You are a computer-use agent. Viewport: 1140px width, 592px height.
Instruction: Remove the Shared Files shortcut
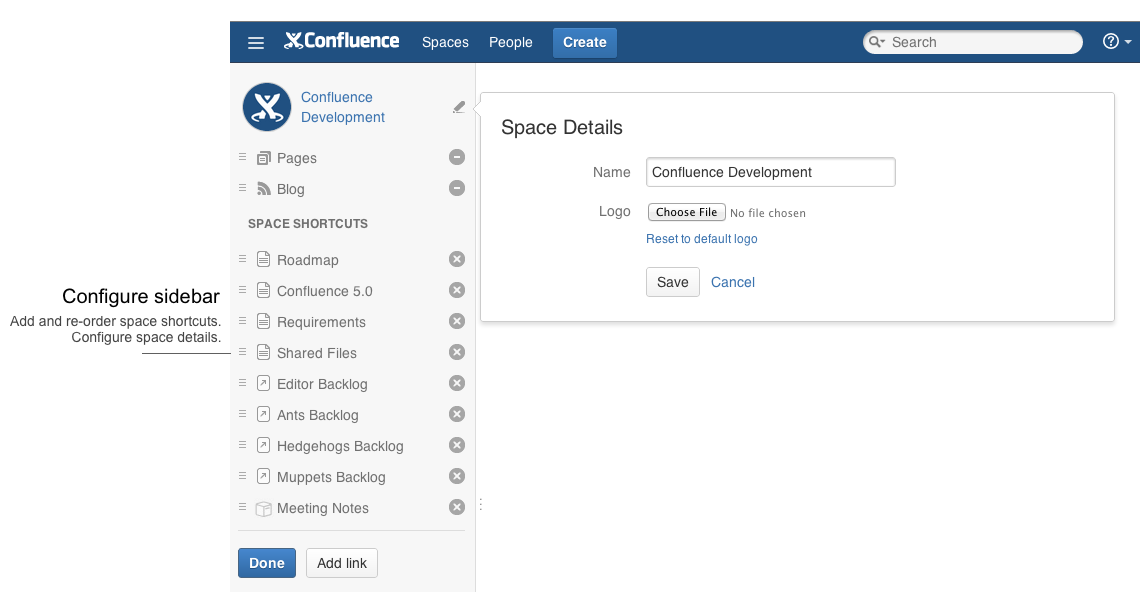pos(457,352)
